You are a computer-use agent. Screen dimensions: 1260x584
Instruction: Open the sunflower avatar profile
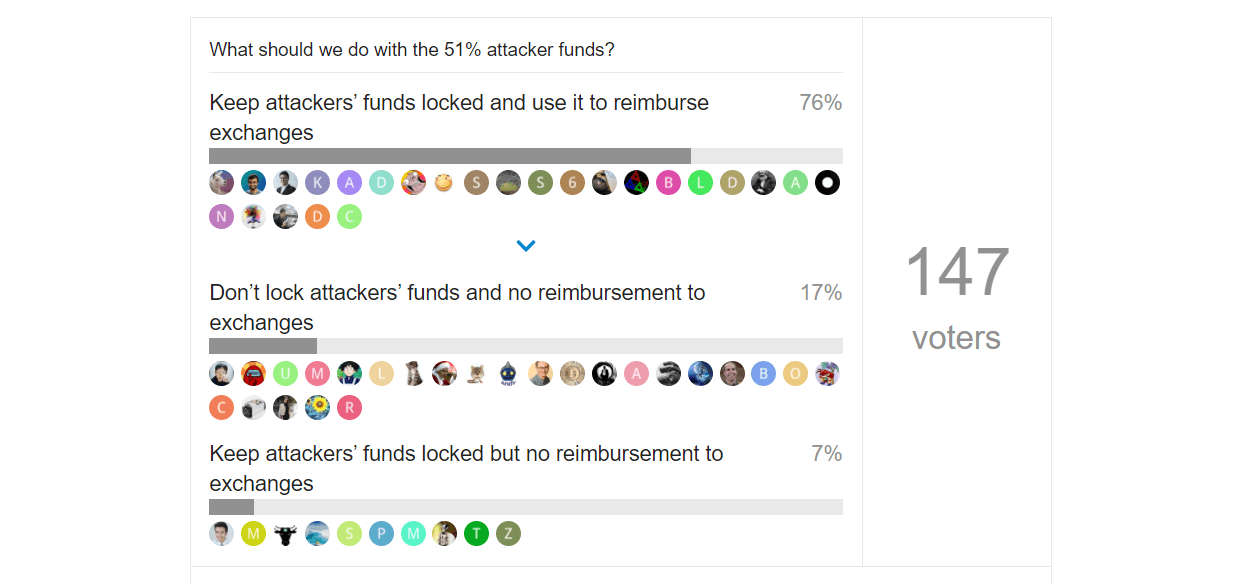click(317, 407)
